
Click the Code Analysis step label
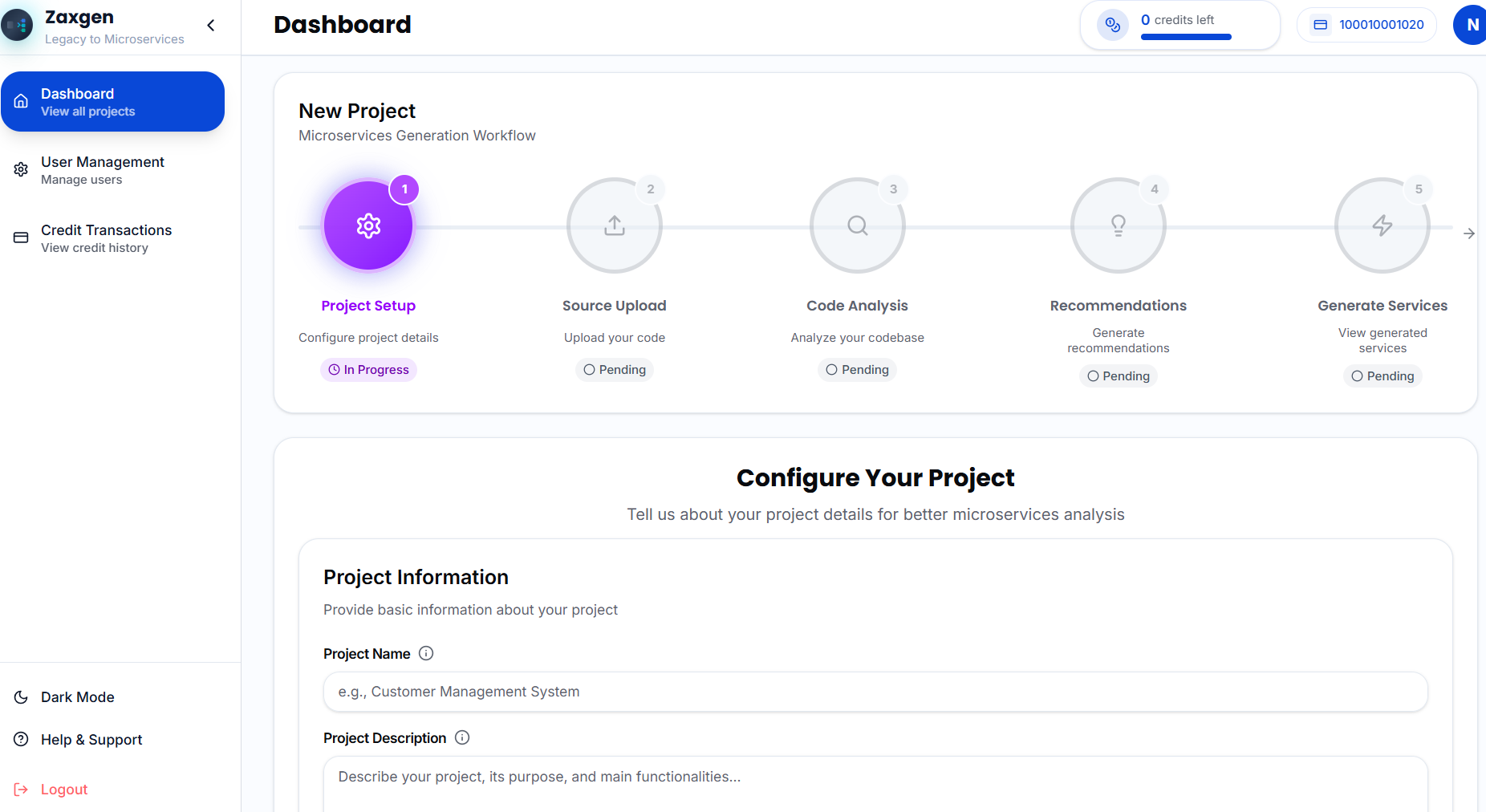click(858, 306)
